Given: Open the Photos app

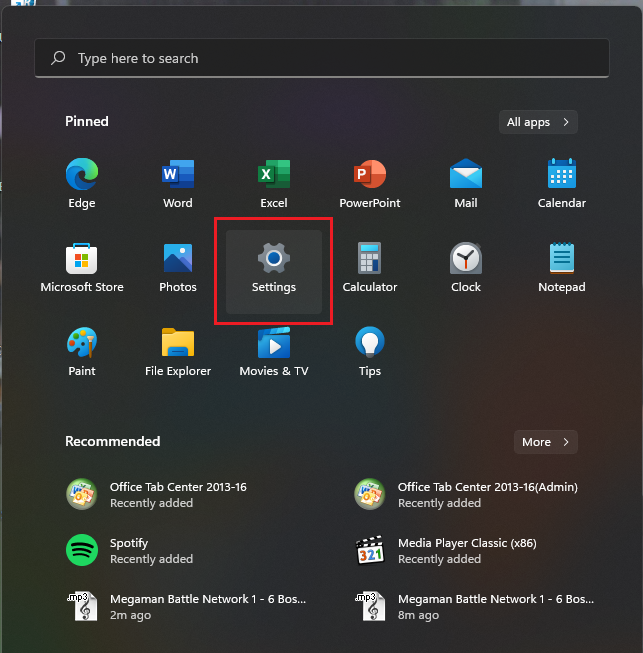Looking at the screenshot, I should (178, 267).
